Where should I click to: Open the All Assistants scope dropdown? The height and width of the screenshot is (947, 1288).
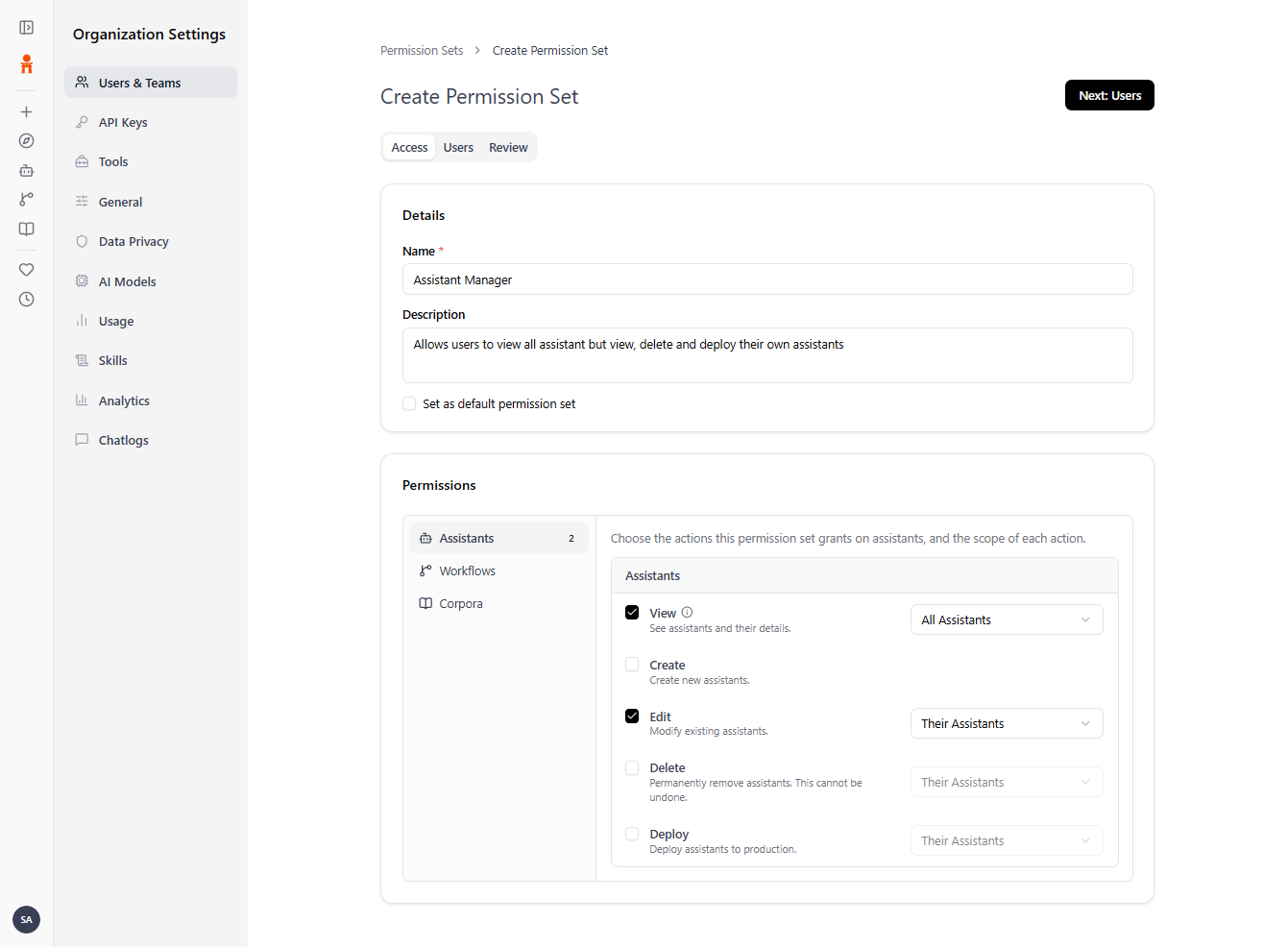click(1007, 619)
